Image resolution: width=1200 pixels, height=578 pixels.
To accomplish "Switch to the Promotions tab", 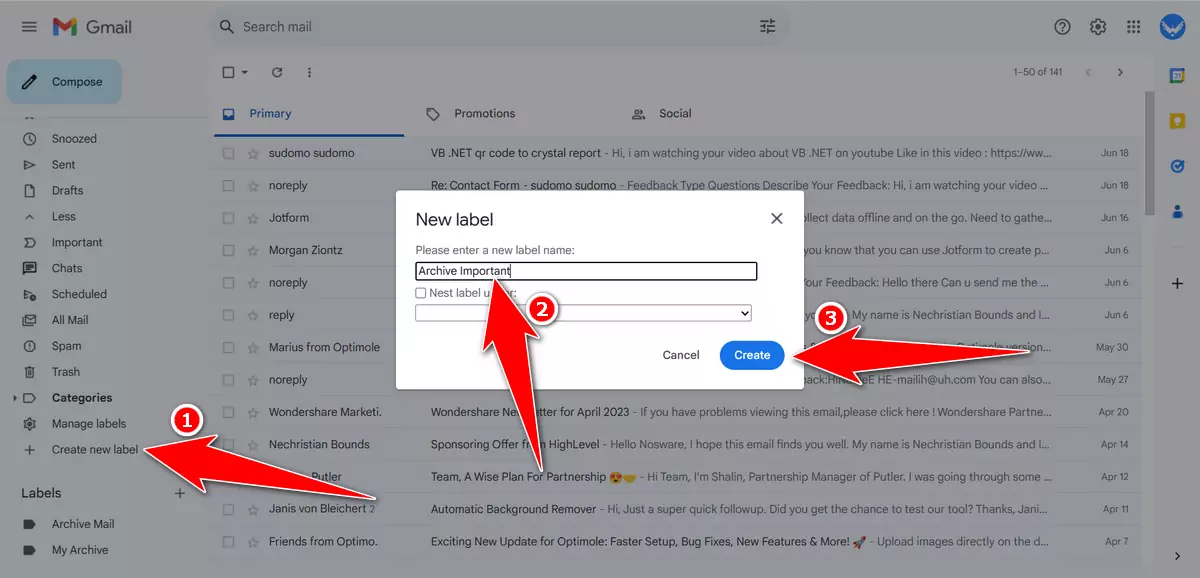I will (483, 113).
